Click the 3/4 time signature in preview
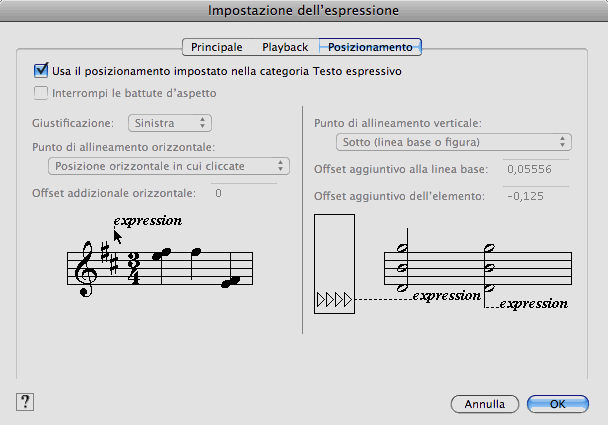This screenshot has height=425, width=608. click(x=133, y=268)
